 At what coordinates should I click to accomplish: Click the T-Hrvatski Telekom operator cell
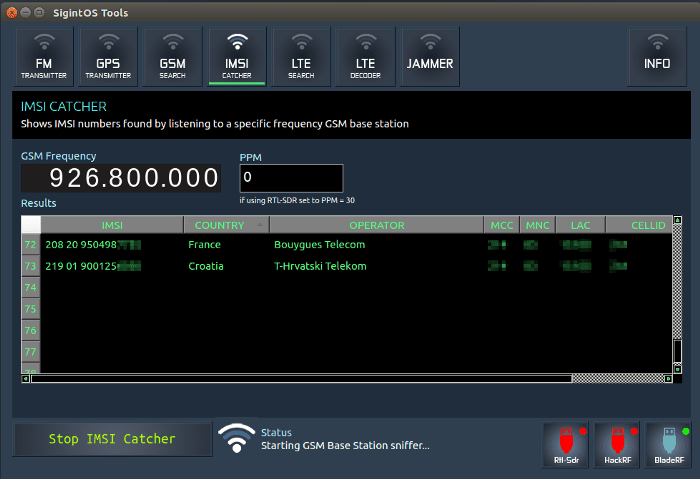376,266
